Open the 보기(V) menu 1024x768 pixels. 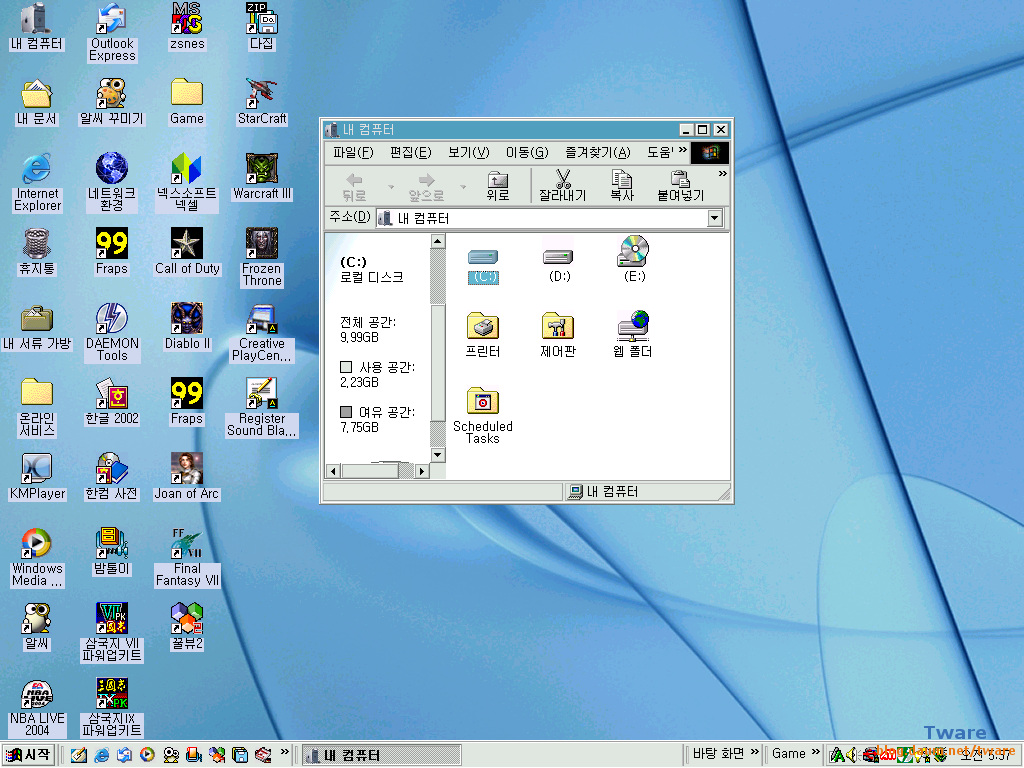[x=469, y=153]
